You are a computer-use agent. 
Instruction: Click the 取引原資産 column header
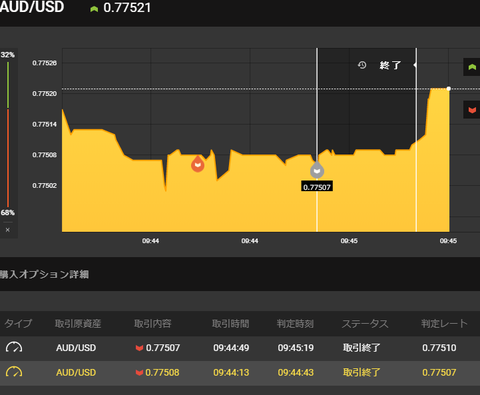click(x=78, y=323)
